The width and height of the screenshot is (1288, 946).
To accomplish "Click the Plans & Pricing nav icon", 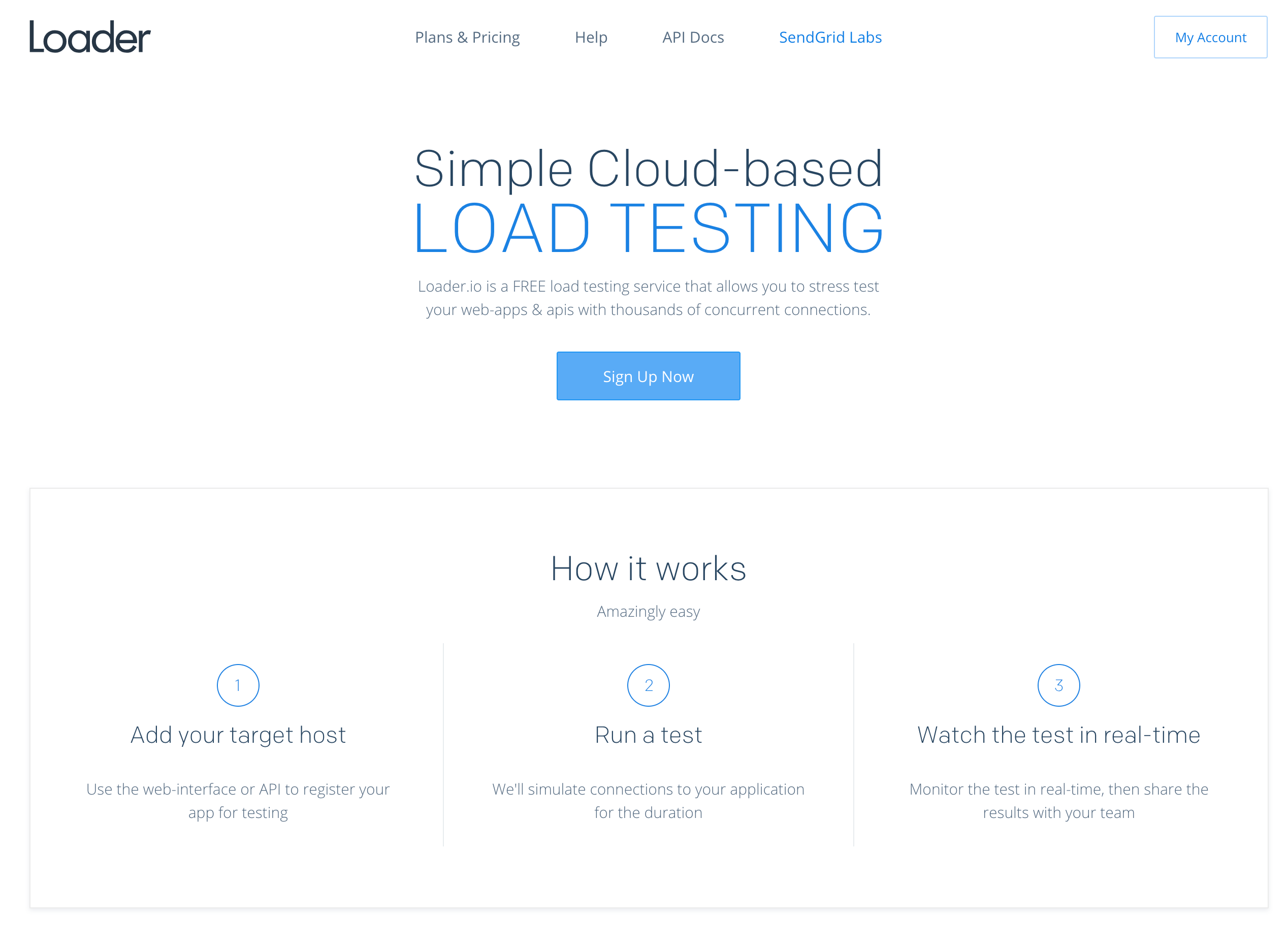I will (x=467, y=37).
